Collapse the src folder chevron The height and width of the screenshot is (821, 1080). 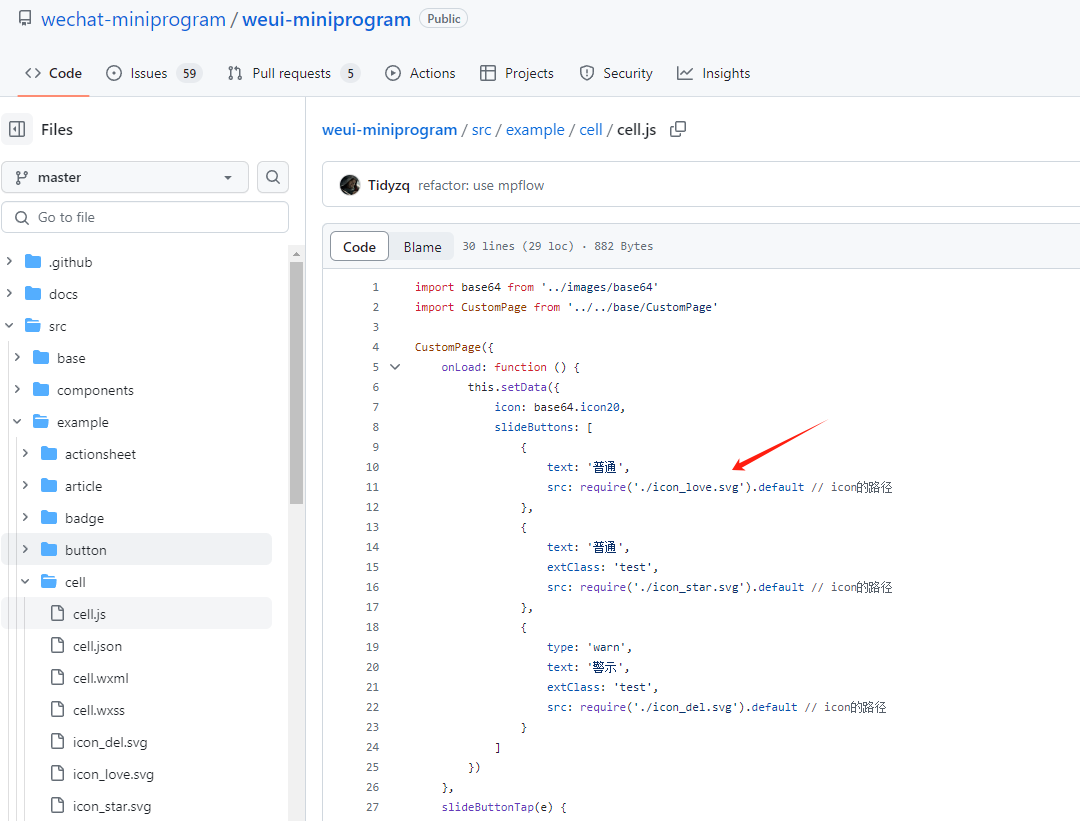click(10, 326)
